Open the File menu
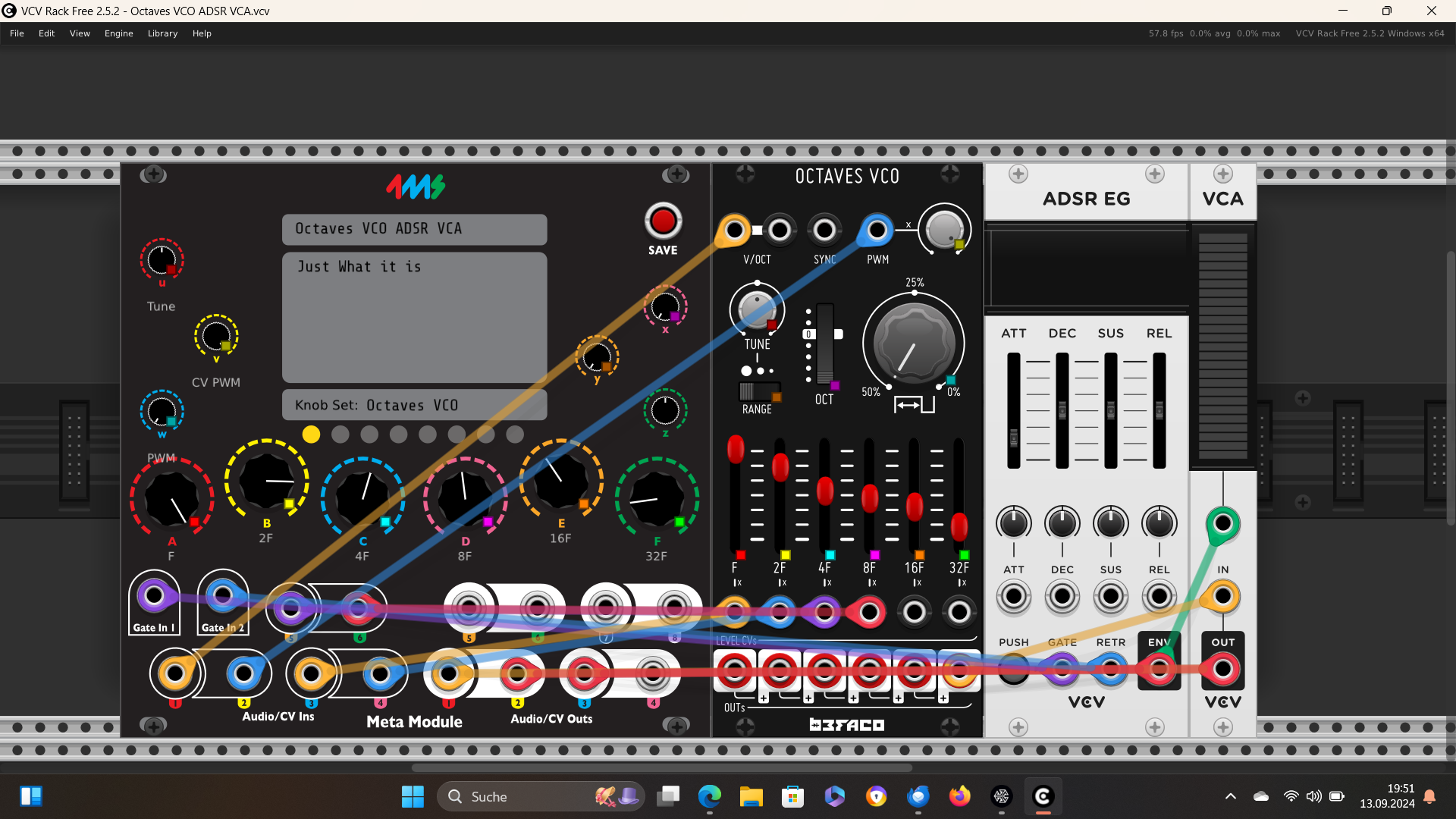The image size is (1456, 819). [x=17, y=33]
